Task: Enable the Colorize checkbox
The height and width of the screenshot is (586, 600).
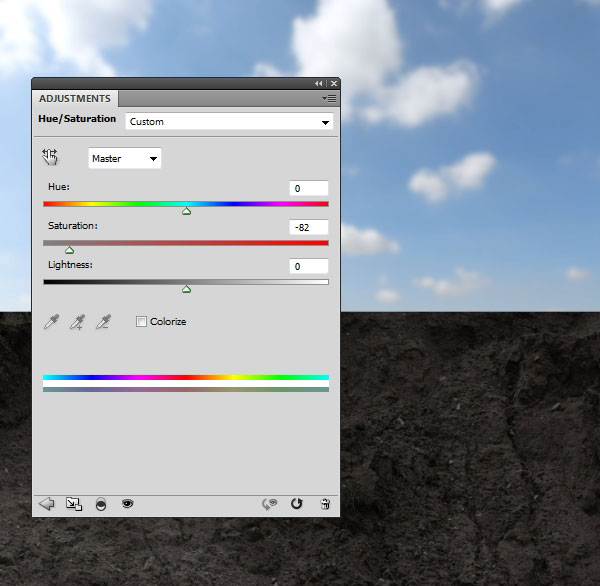Action: tap(141, 322)
